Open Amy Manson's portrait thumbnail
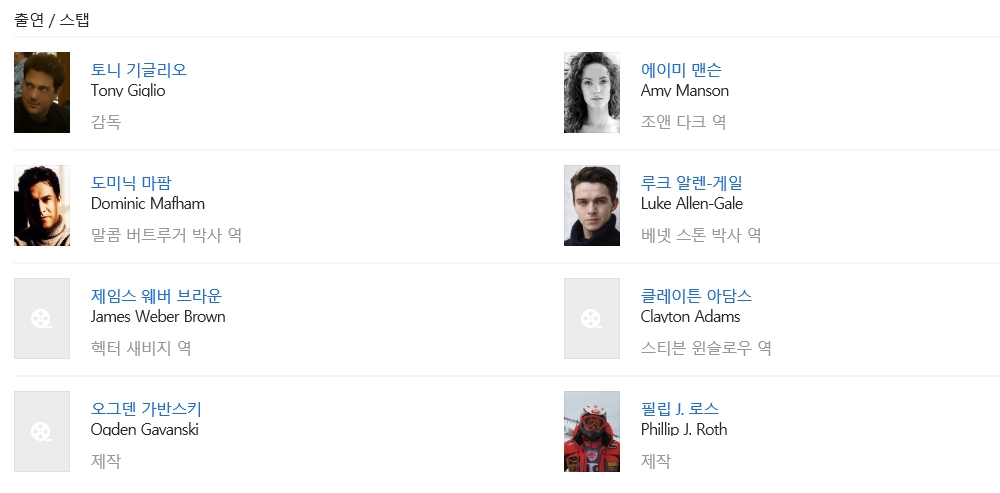Screen dimensions: 1000x493 592,93
